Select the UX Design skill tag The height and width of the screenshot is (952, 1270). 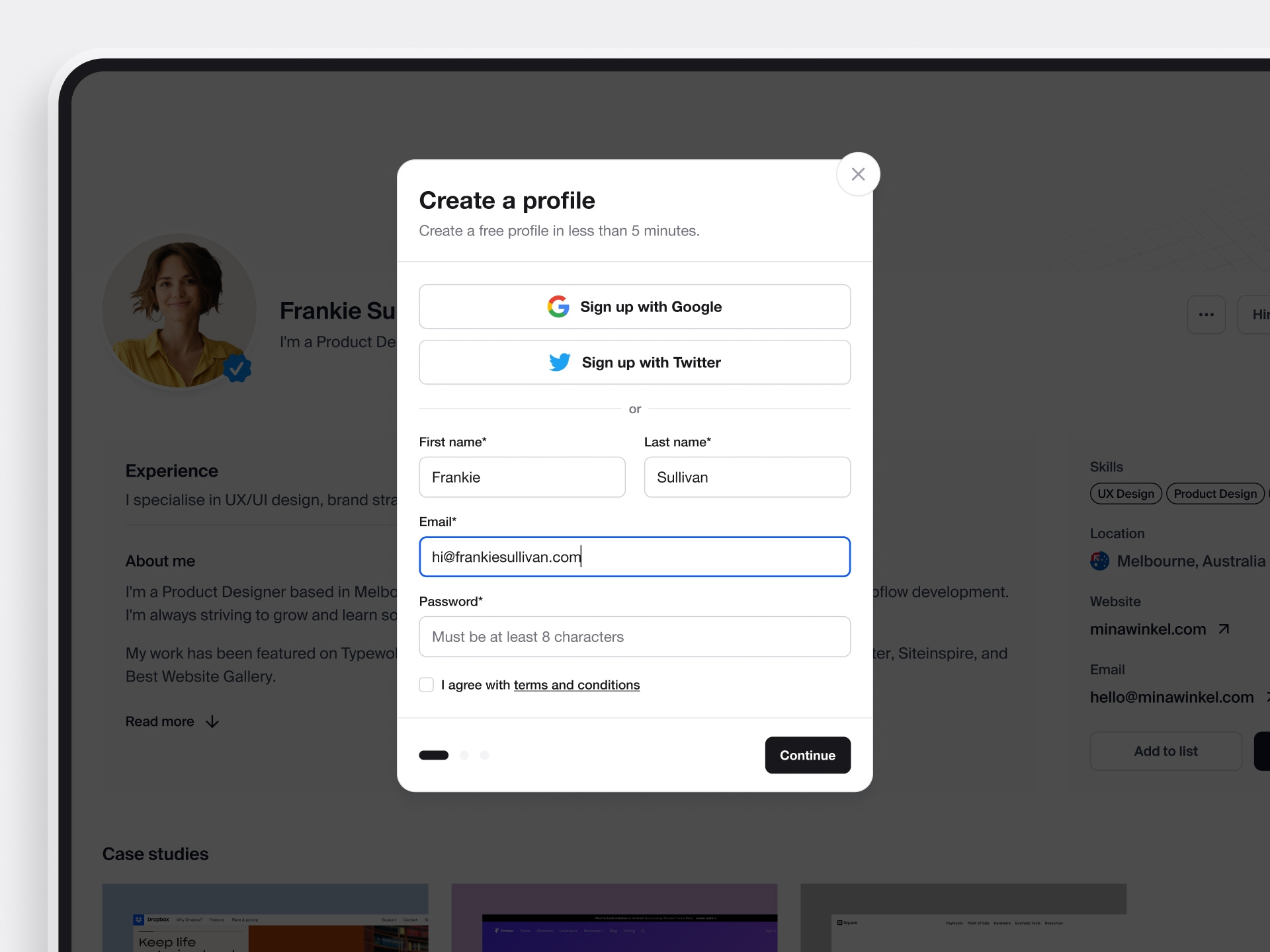[1124, 493]
